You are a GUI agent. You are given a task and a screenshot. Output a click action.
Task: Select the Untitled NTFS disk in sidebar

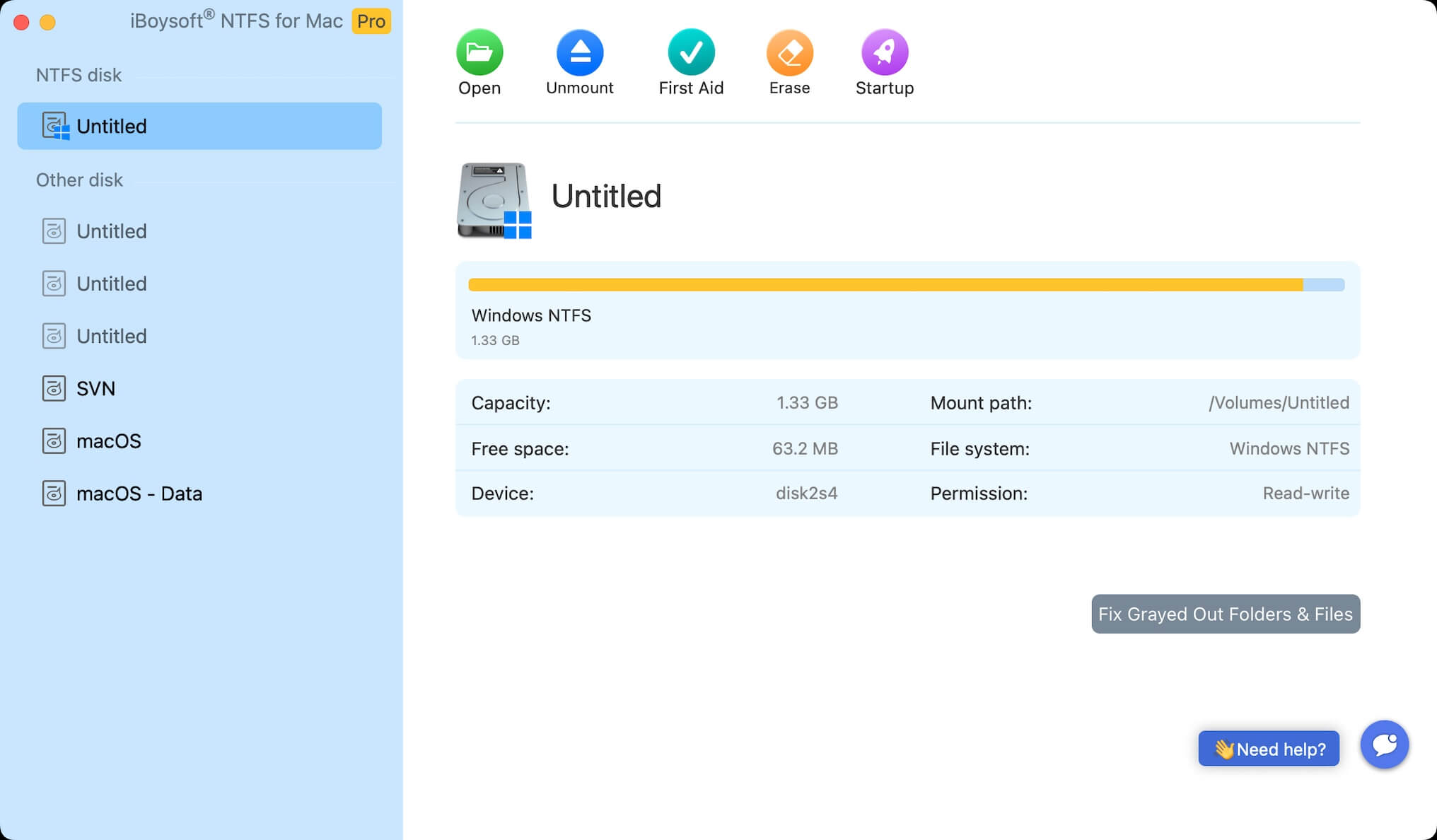199,126
